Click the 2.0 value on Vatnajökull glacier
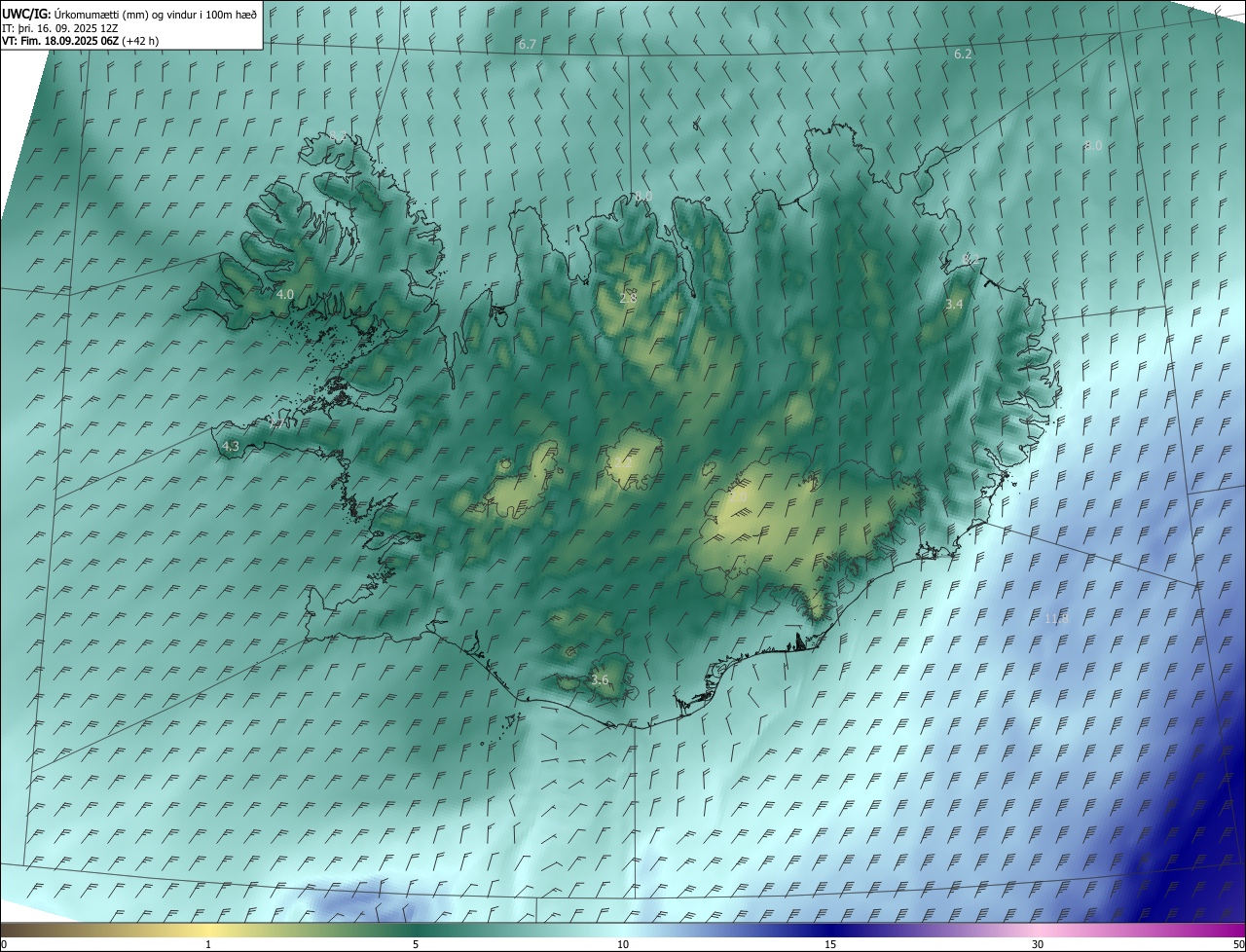This screenshot has height=952, width=1246. click(738, 497)
